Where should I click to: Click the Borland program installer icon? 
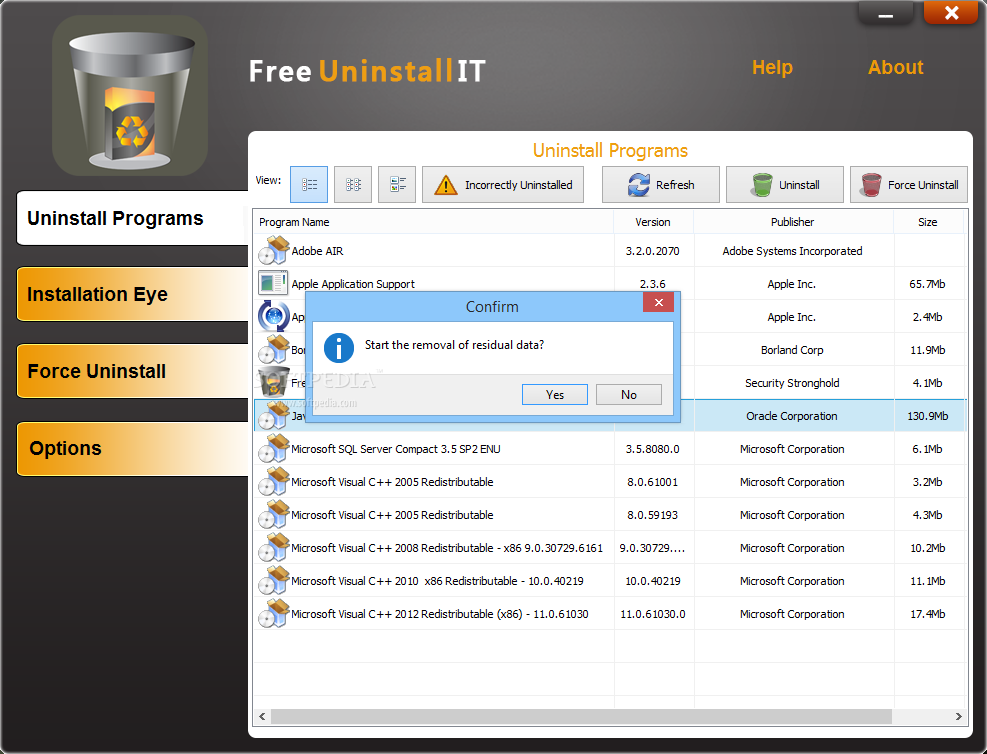[274, 349]
